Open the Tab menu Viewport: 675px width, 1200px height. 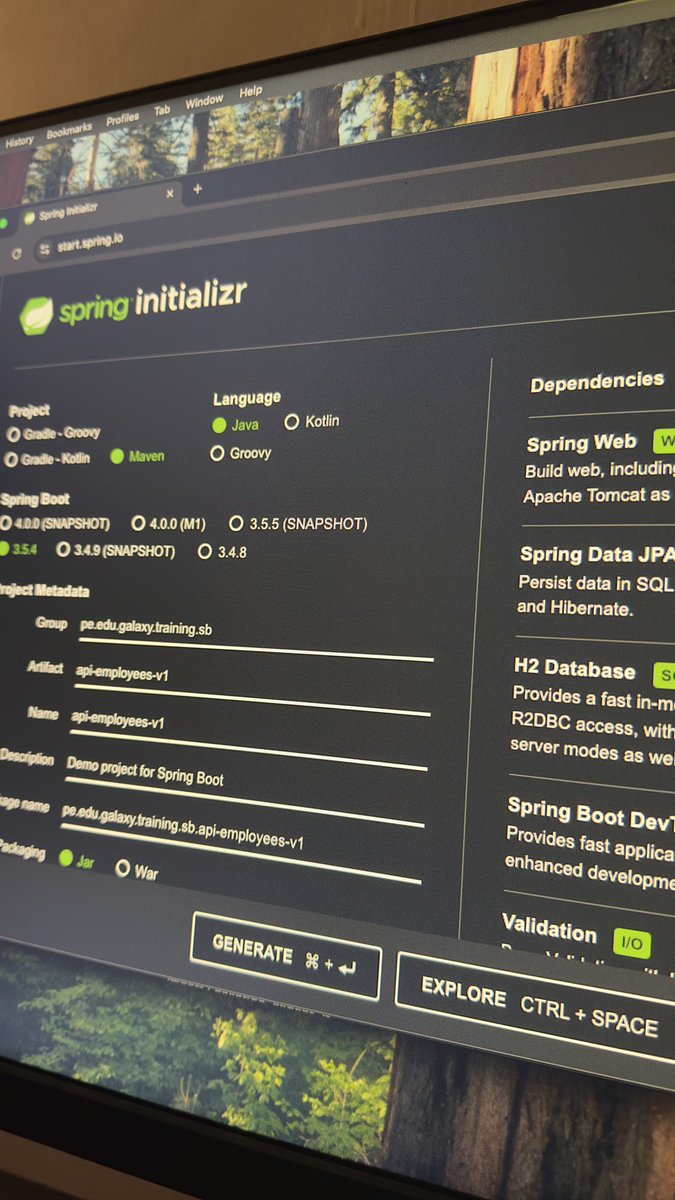coord(162,110)
